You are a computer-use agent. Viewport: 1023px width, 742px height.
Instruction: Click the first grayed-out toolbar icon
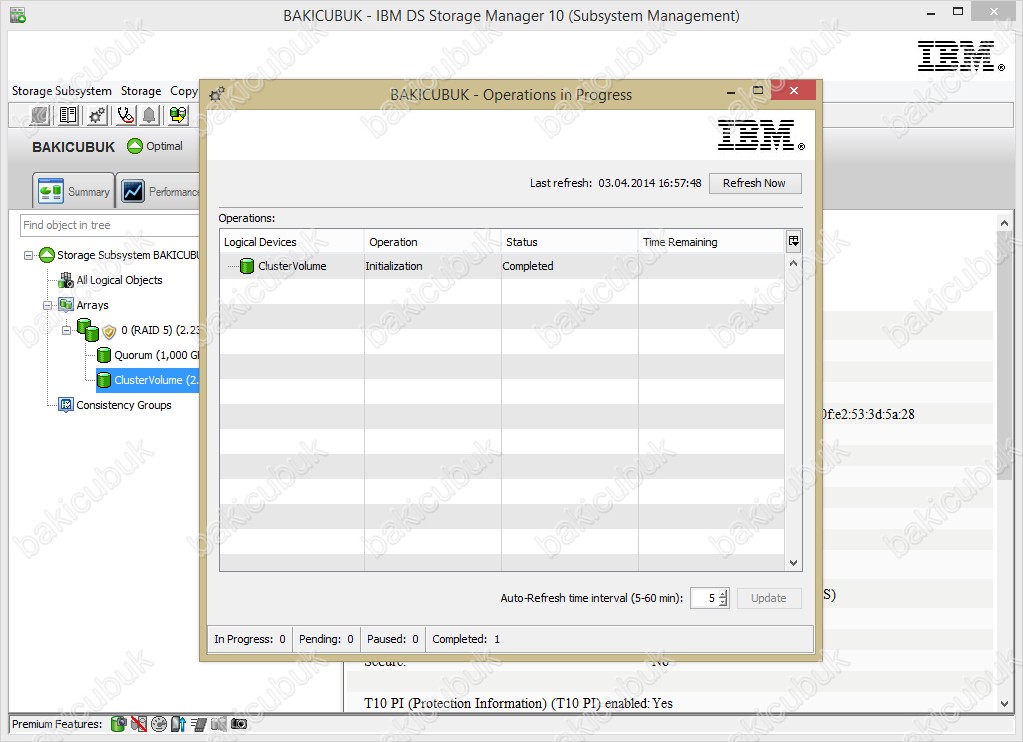point(40,116)
